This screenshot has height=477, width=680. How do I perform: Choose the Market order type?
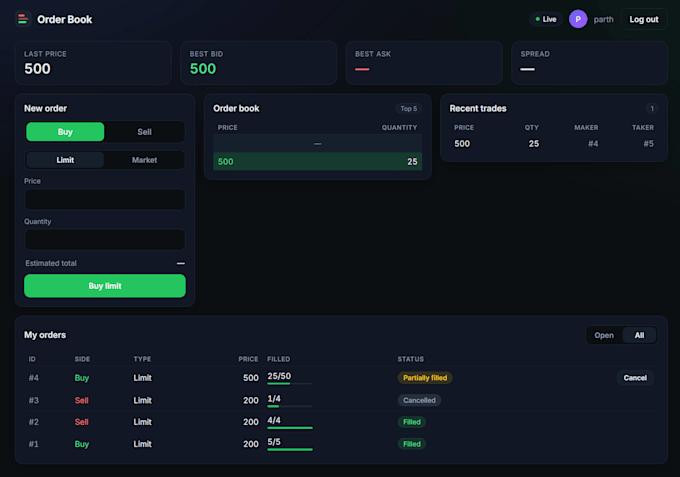(144, 160)
